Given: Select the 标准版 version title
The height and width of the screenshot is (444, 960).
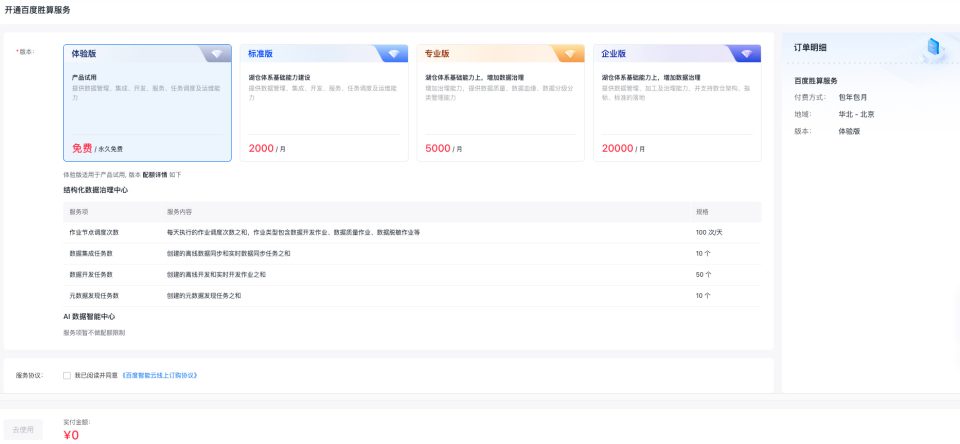Looking at the screenshot, I should tap(261, 54).
